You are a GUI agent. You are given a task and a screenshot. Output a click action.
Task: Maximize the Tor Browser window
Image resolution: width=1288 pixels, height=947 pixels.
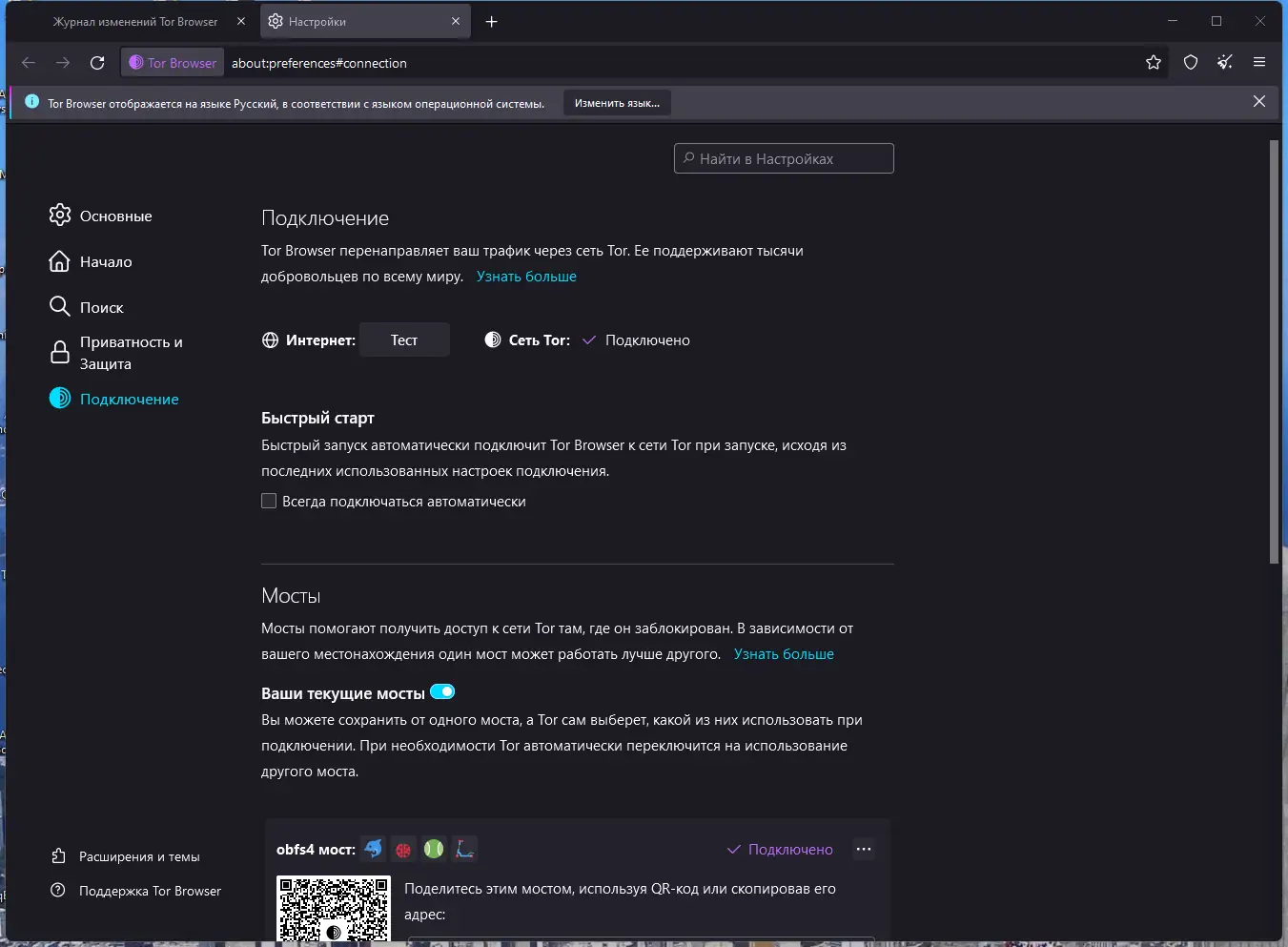tap(1216, 21)
